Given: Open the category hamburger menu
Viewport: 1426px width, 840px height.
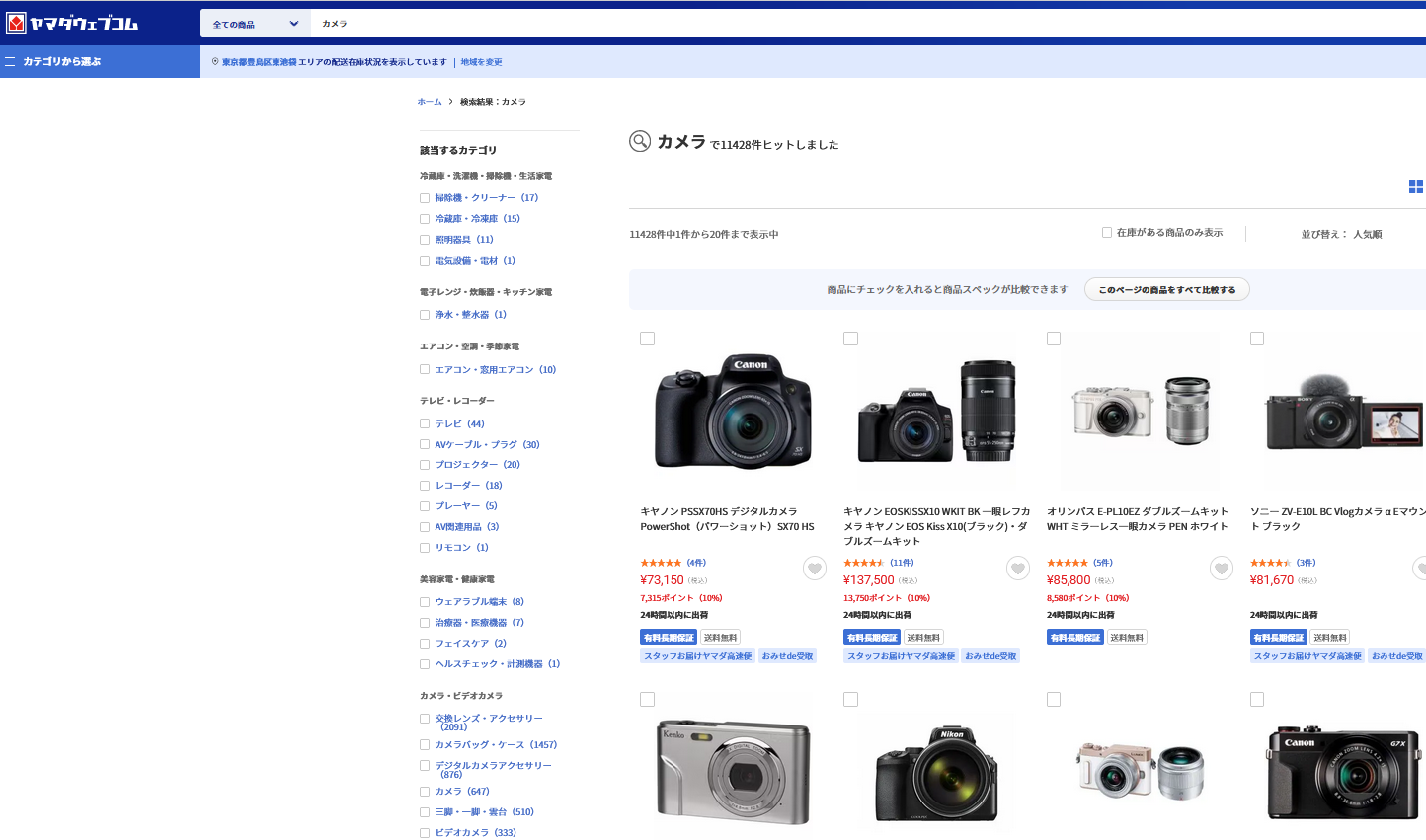Looking at the screenshot, I should 10,61.
